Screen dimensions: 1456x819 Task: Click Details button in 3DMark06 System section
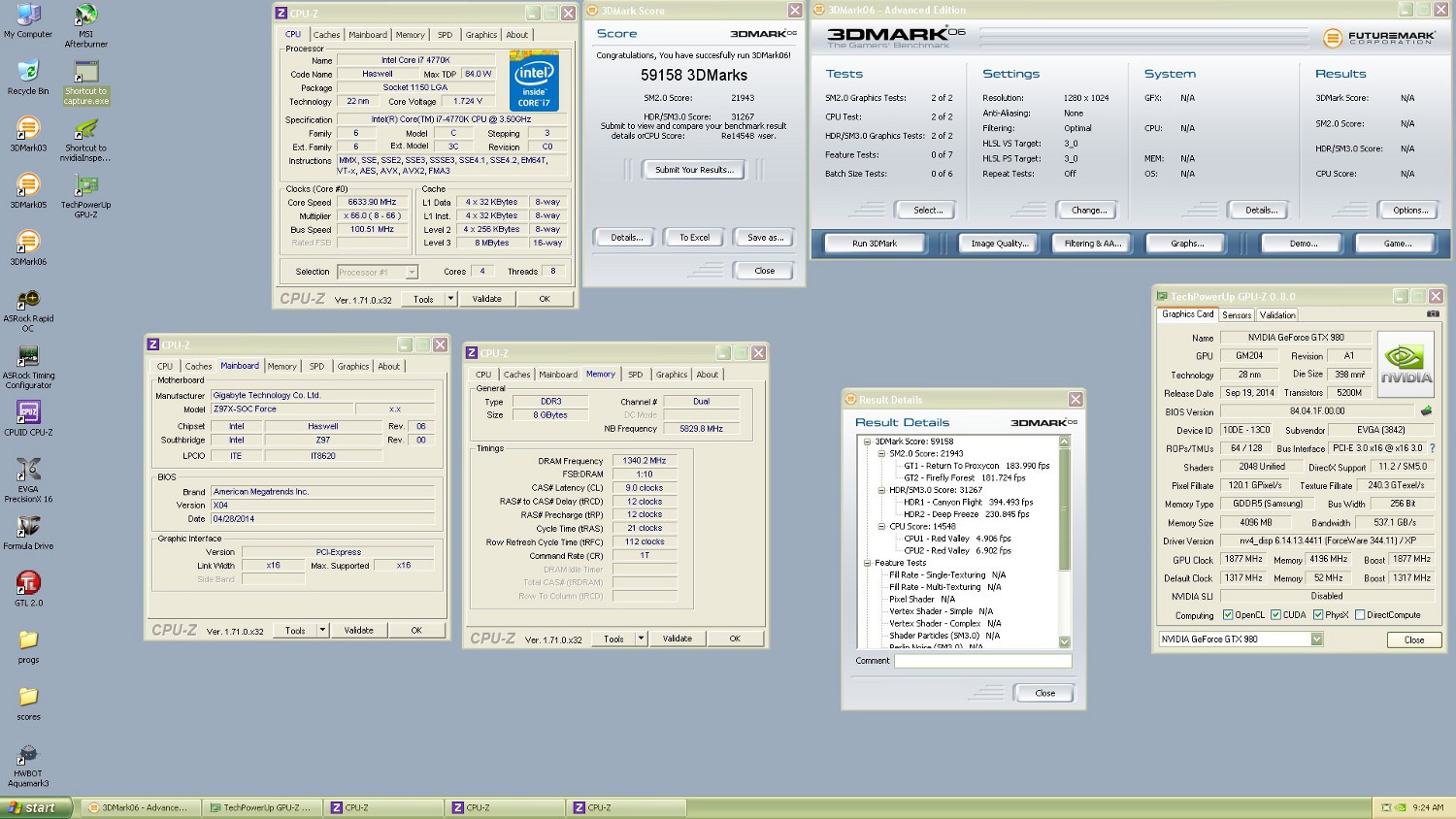(x=1261, y=211)
